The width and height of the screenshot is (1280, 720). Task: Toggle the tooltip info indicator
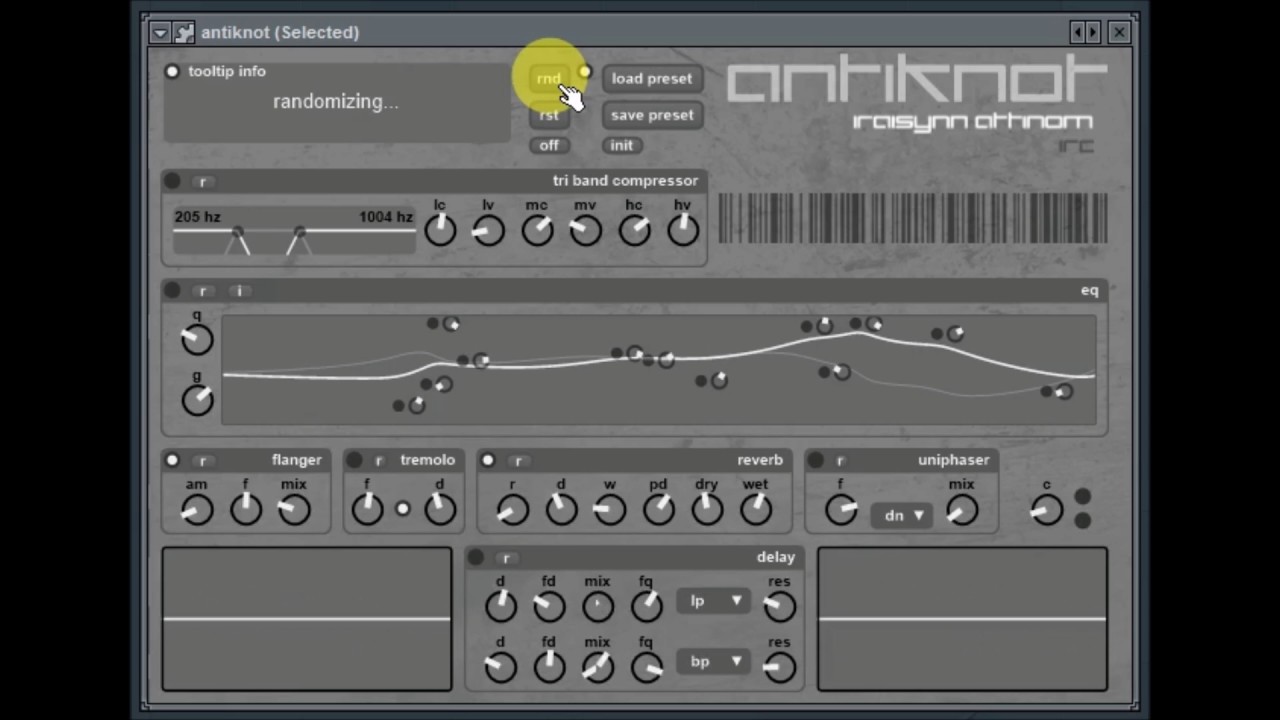(x=172, y=72)
